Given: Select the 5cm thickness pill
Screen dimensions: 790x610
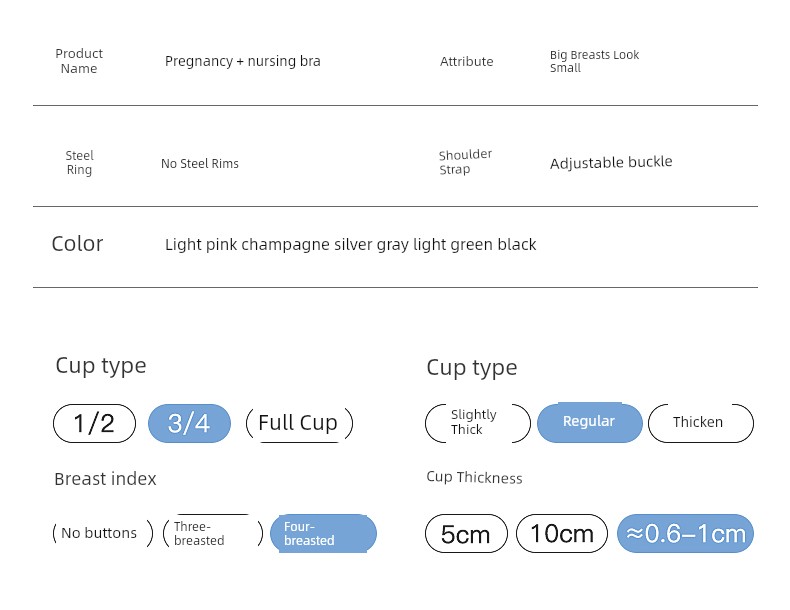Looking at the screenshot, I should pyautogui.click(x=466, y=533).
